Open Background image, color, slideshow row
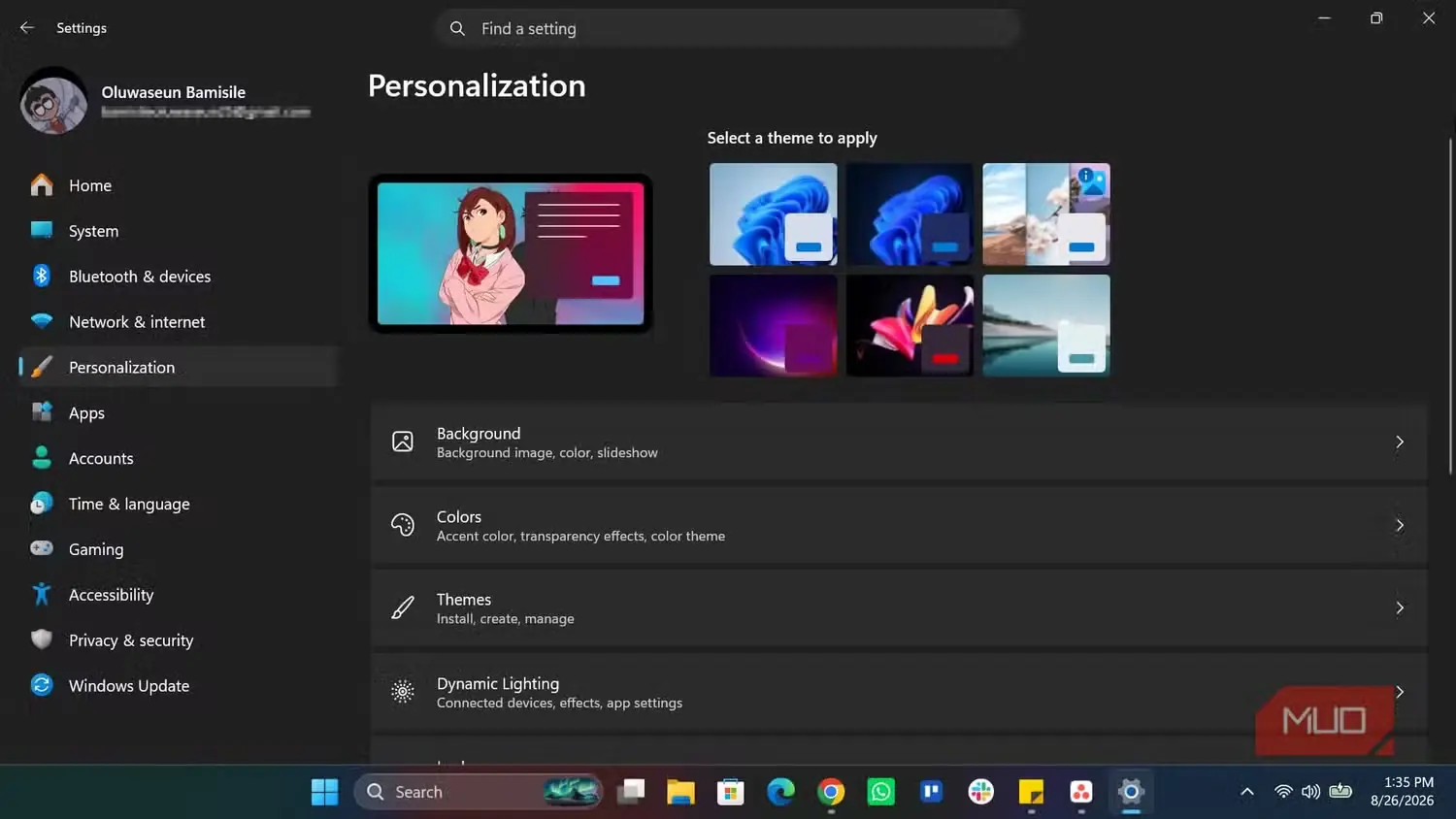This screenshot has height=819, width=1456. tap(899, 442)
